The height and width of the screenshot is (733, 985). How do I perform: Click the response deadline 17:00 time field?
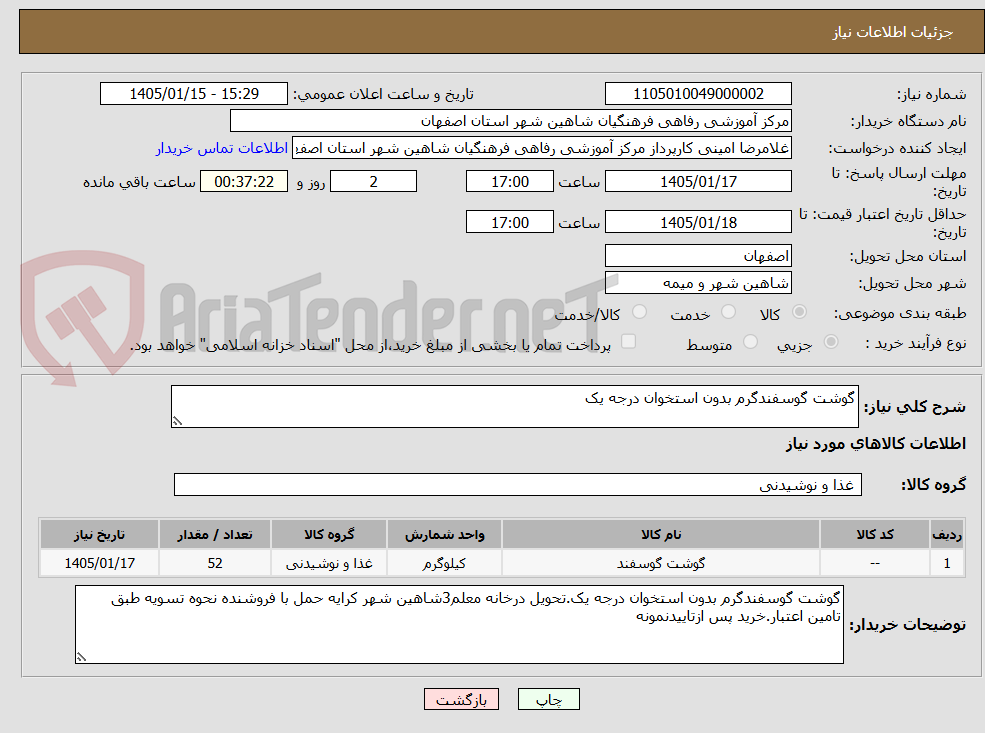coord(509,182)
